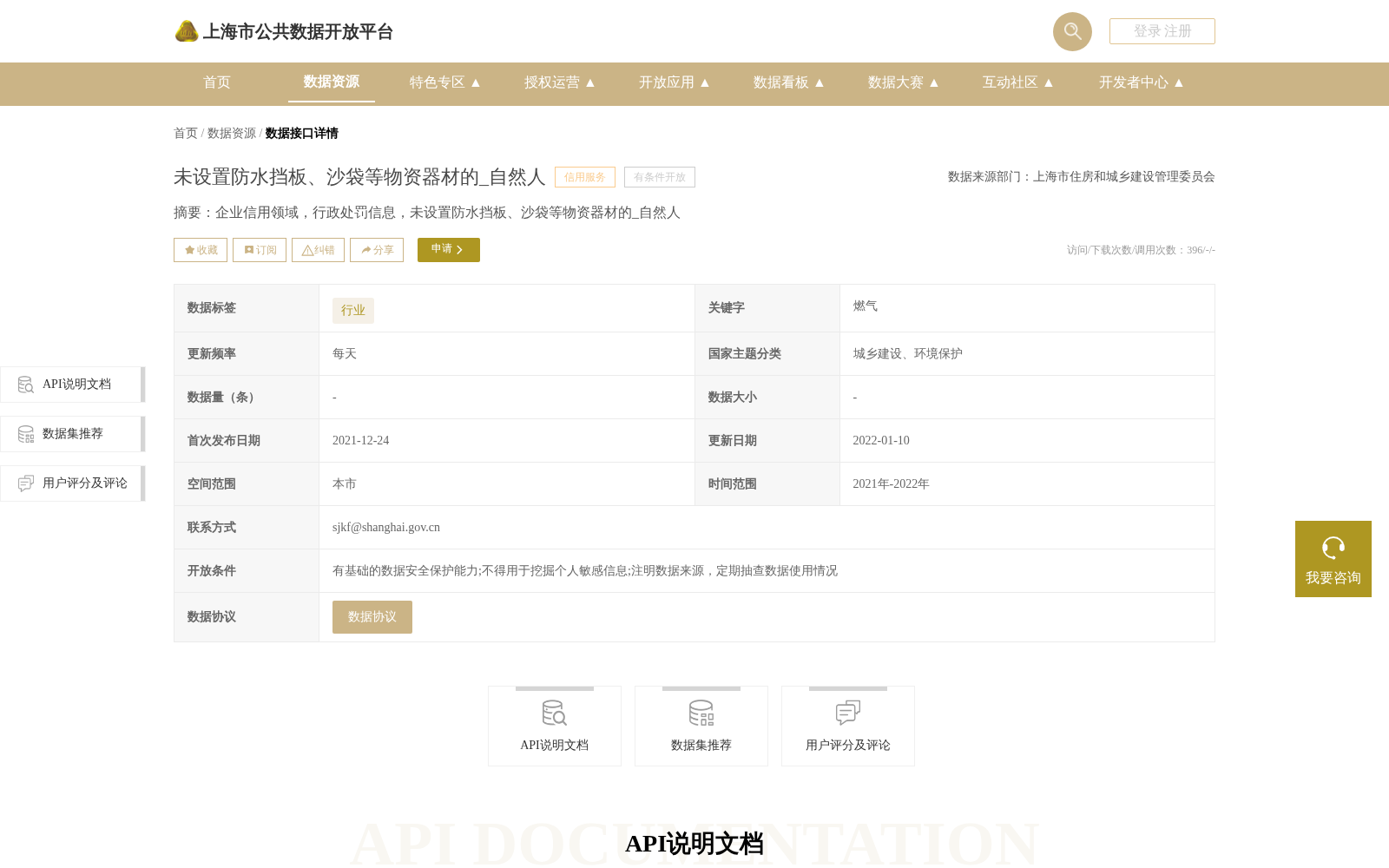Expand the 数据大赛 menu arrow
This screenshot has height=868, width=1389.
coord(934,82)
